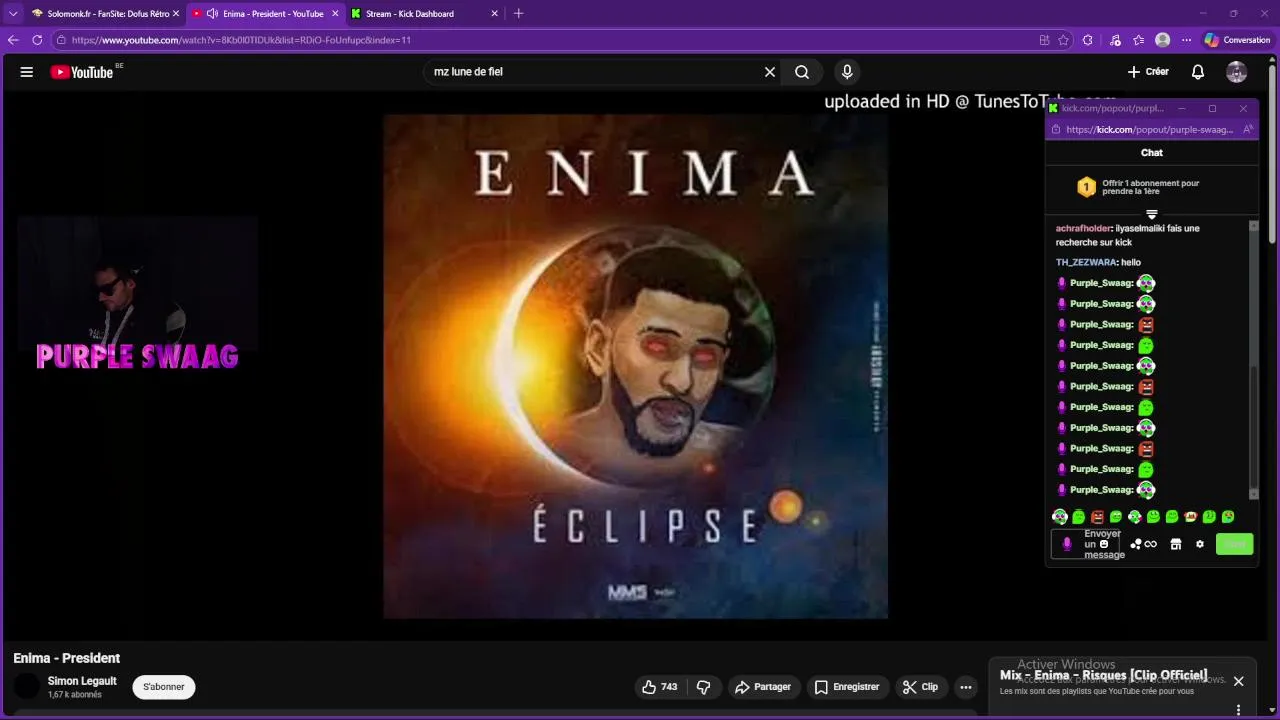Start voice search with the microphone

(x=847, y=72)
